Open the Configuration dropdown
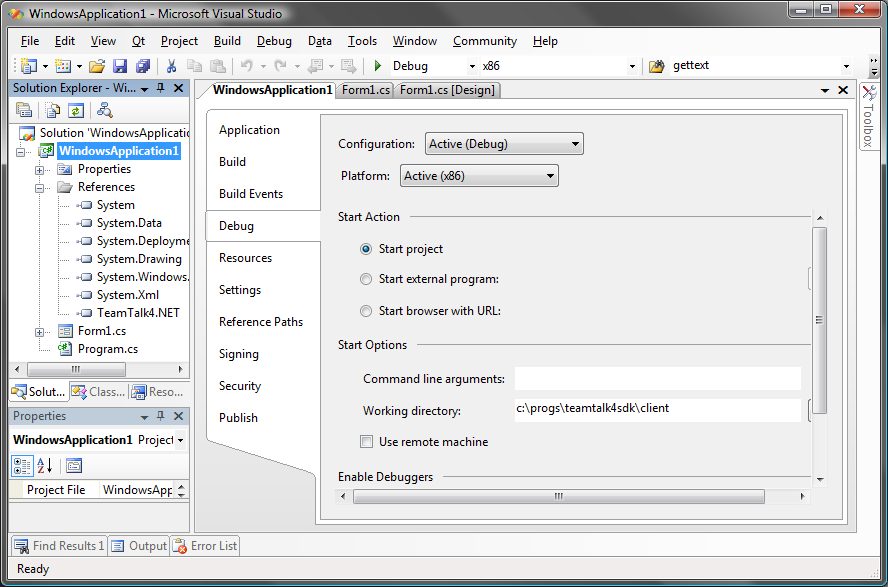The image size is (888, 587). [x=504, y=144]
